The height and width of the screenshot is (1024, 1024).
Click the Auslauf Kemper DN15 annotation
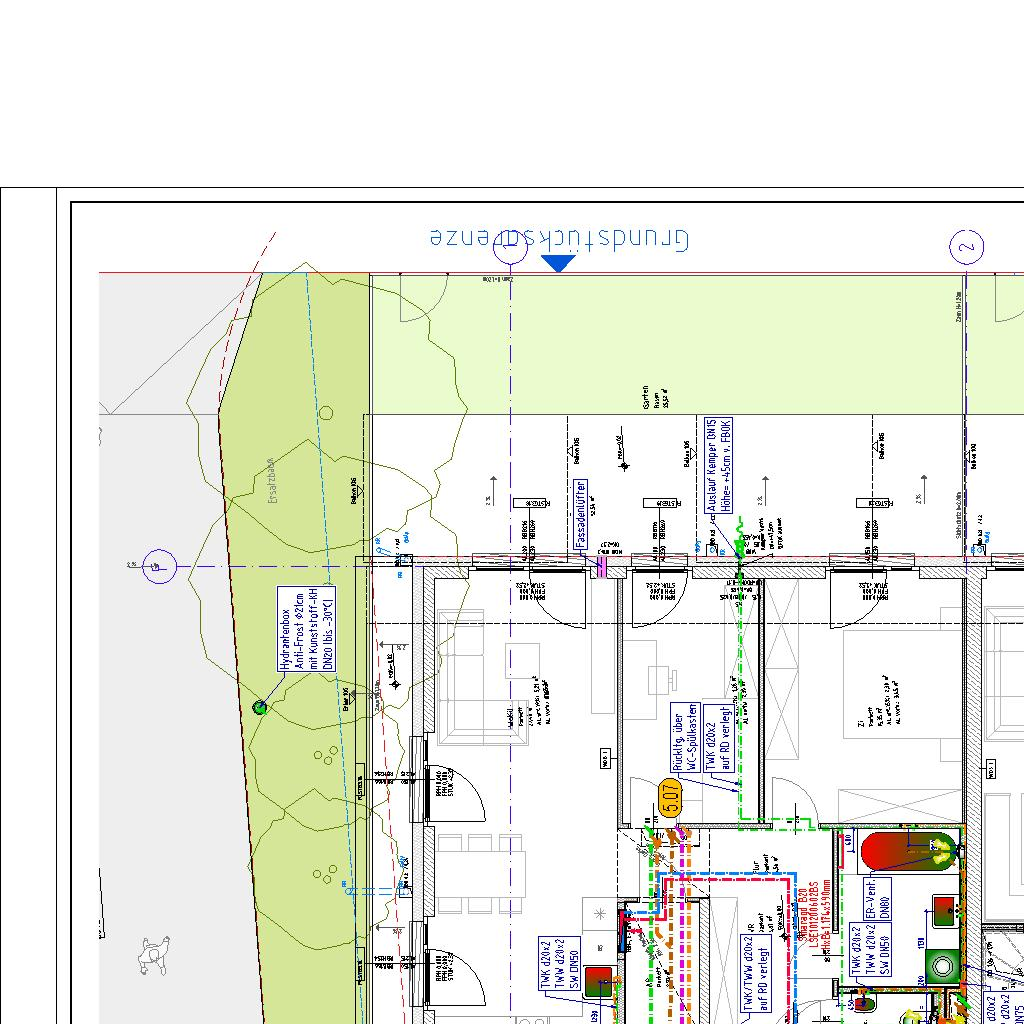click(719, 465)
